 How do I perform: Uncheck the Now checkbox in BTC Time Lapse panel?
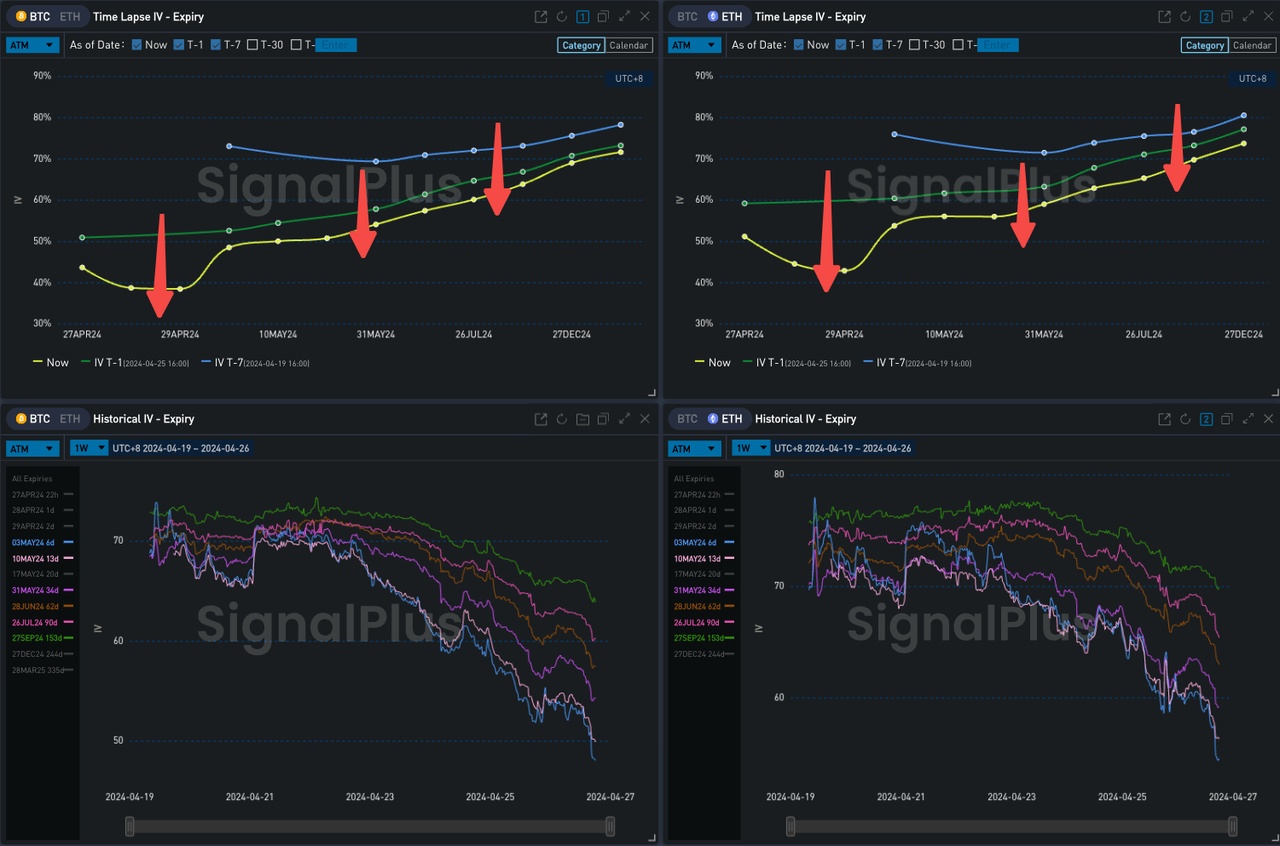(x=137, y=45)
